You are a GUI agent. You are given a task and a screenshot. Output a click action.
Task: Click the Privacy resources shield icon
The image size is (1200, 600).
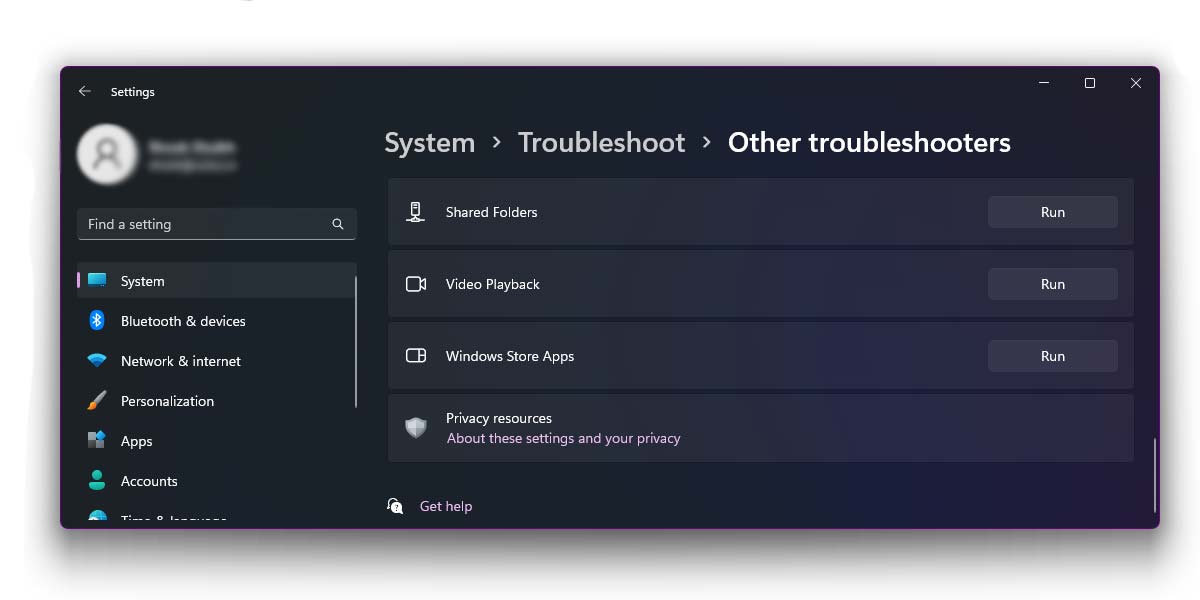coord(416,428)
